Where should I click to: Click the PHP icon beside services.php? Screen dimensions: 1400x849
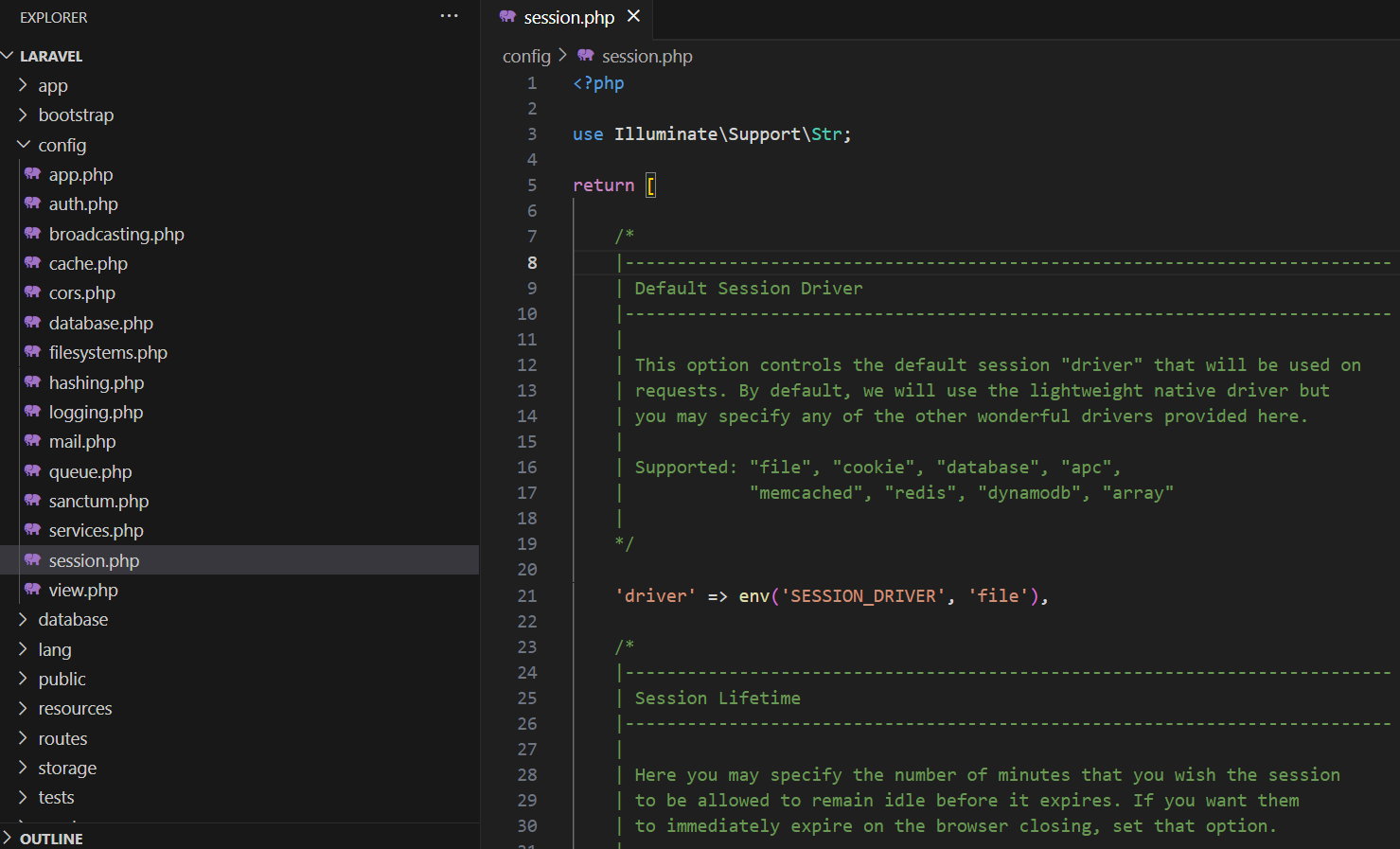32,530
